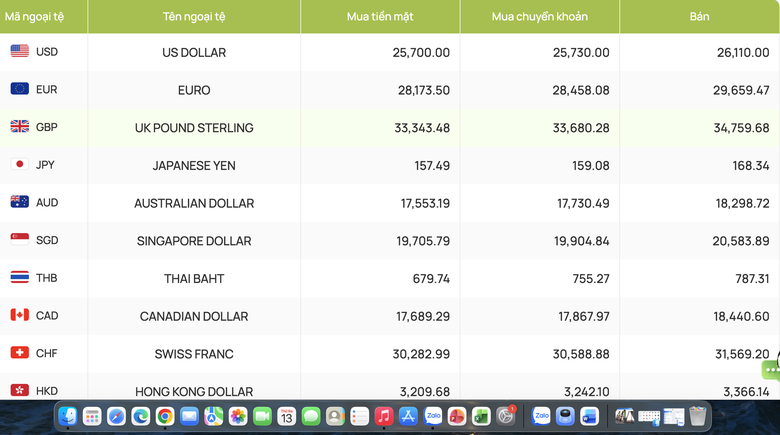Click the CHF Switzerland flag icon
The image size is (780, 435).
point(20,352)
